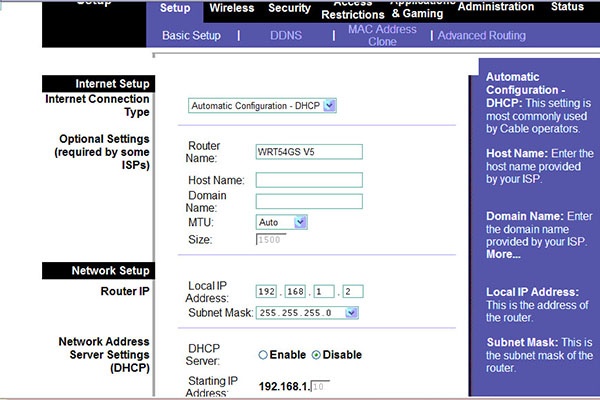Enable the DHCP Server radio button
The height and width of the screenshot is (400, 600).
(263, 355)
